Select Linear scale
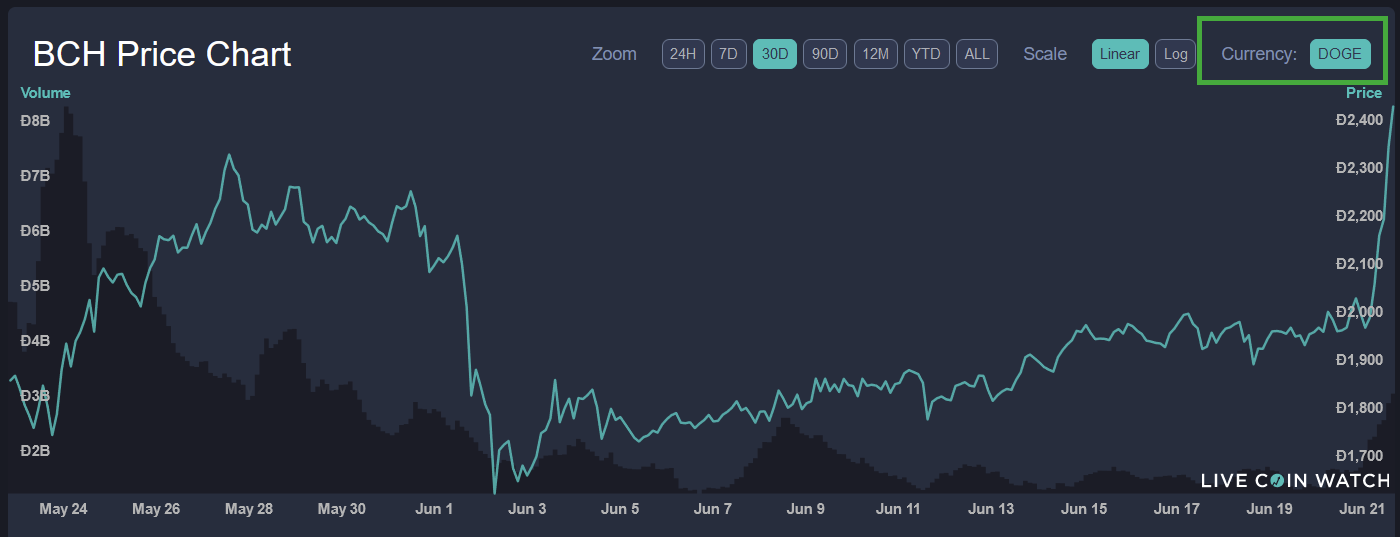 click(x=1120, y=54)
